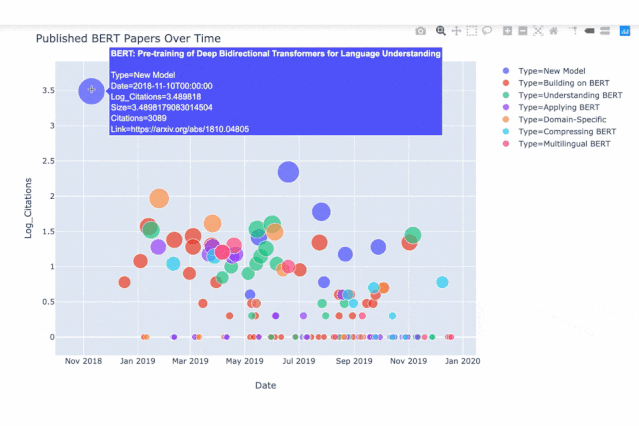639x426 pixels.
Task: Show closest data on hover
Action: (x=589, y=31)
